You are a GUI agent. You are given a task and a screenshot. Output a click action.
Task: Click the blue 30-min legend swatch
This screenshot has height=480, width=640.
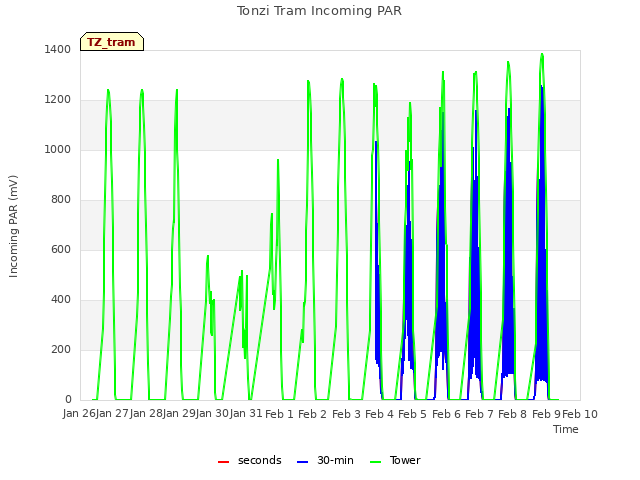(x=302, y=462)
